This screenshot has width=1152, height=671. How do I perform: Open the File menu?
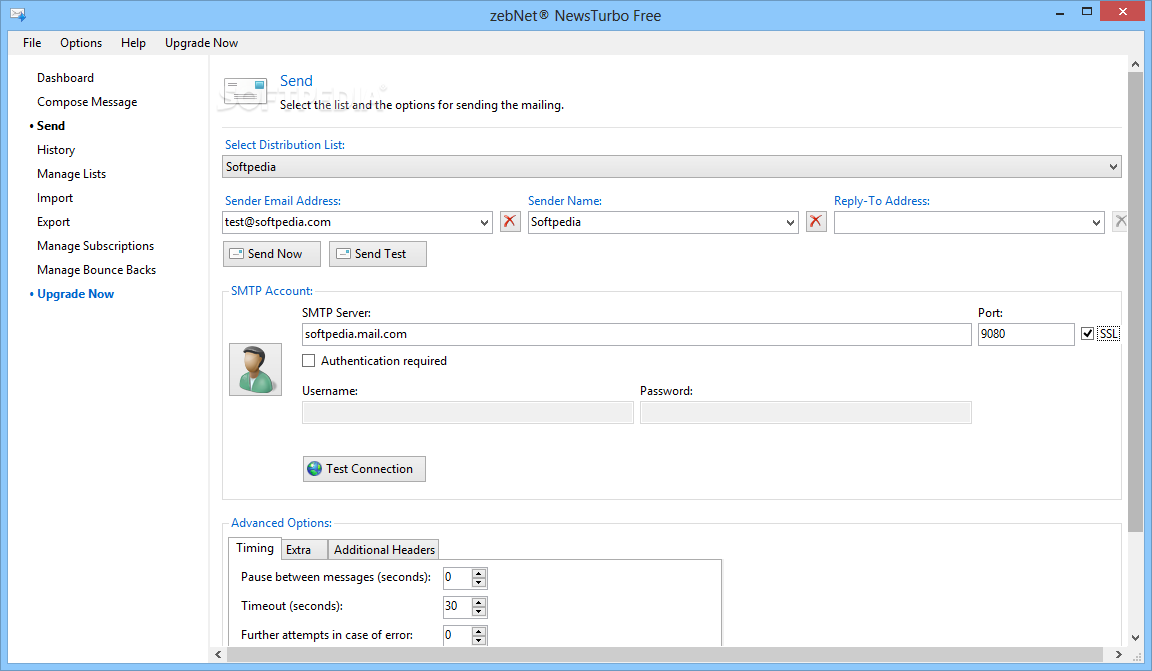click(x=32, y=43)
